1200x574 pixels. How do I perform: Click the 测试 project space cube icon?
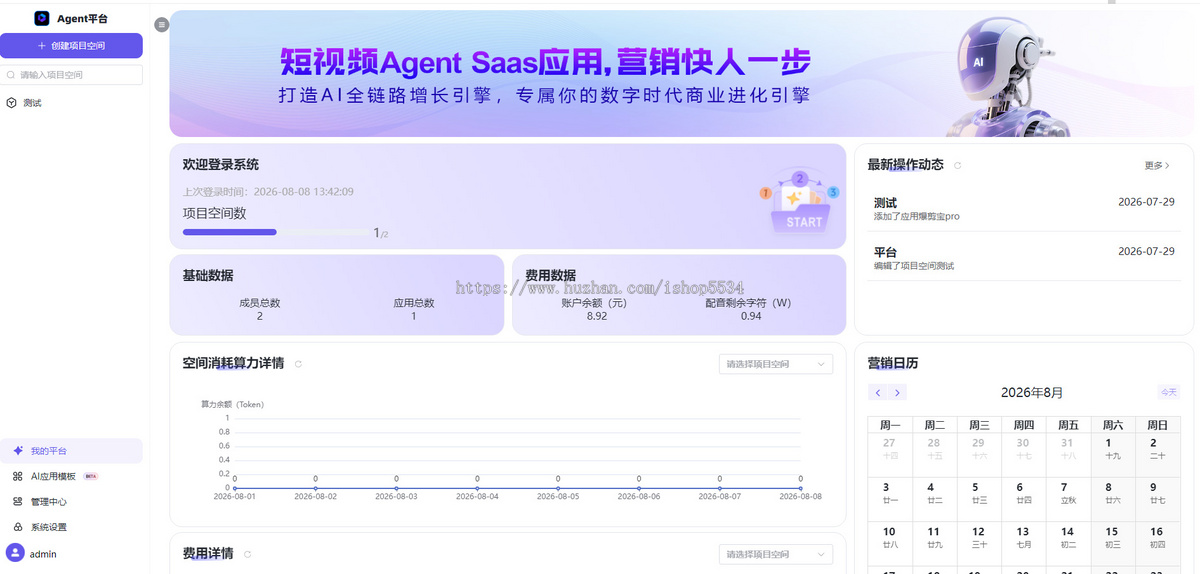point(11,103)
